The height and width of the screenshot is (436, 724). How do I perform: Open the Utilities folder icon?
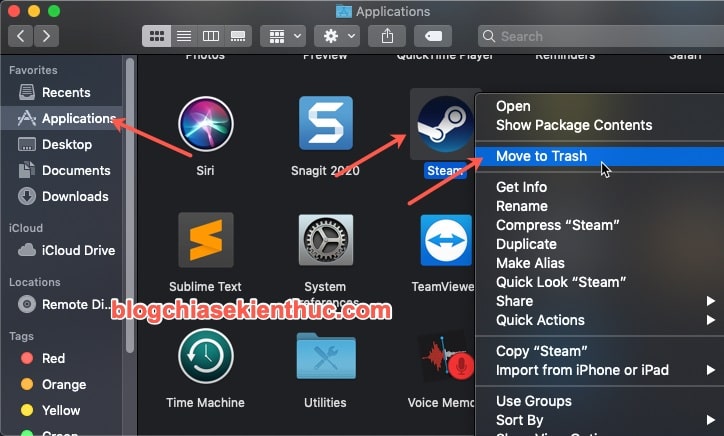pyautogui.click(x=326, y=356)
